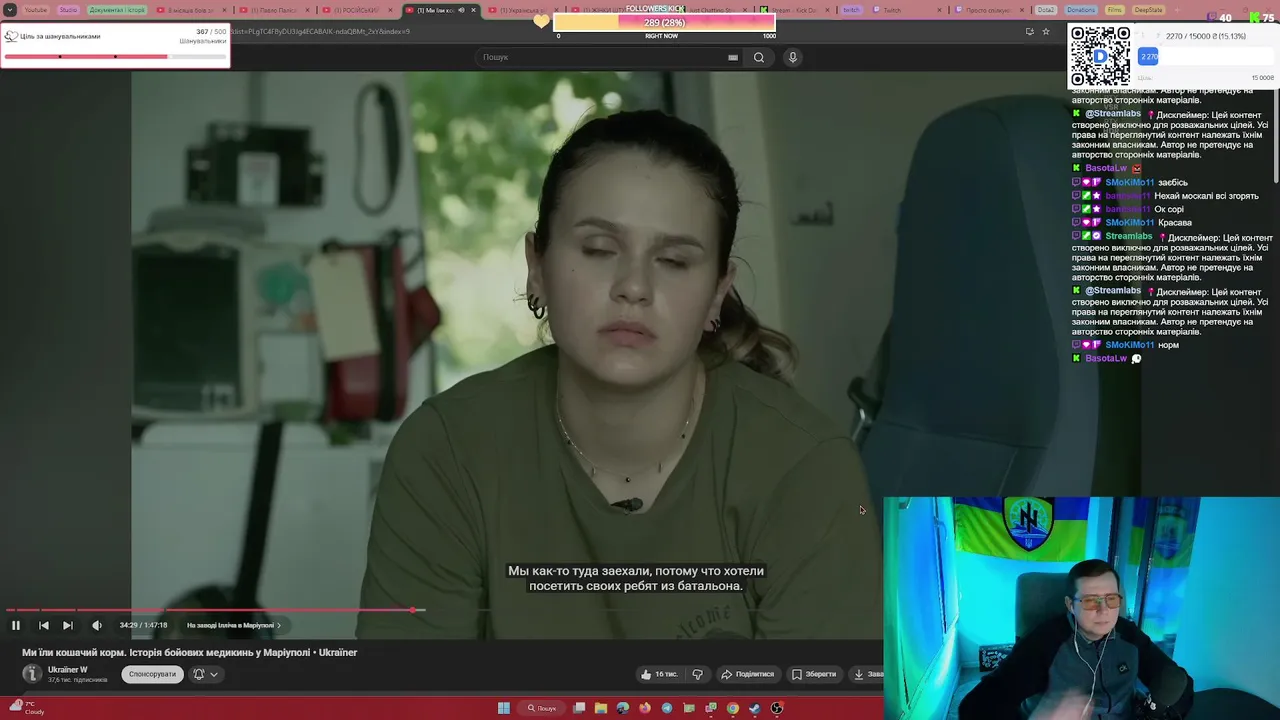This screenshot has height=720, width=1280.
Task: Open notification bell subscription dropdown
Action: pyautogui.click(x=205, y=674)
